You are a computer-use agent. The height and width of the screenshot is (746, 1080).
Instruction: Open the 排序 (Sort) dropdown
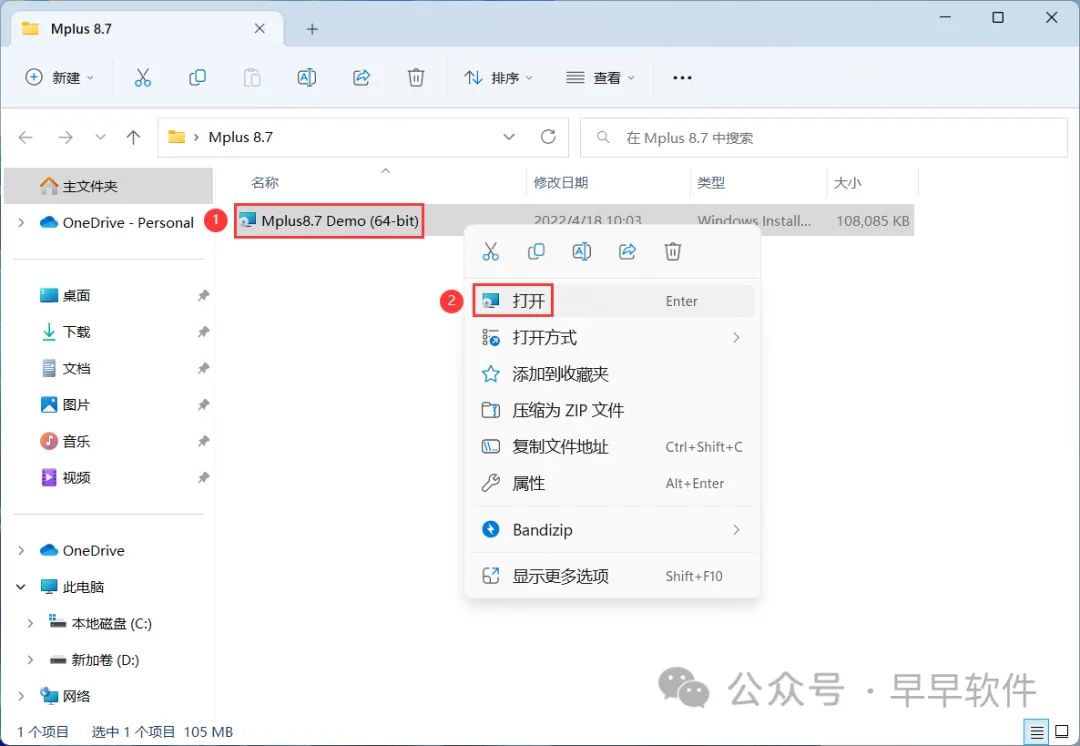click(499, 78)
